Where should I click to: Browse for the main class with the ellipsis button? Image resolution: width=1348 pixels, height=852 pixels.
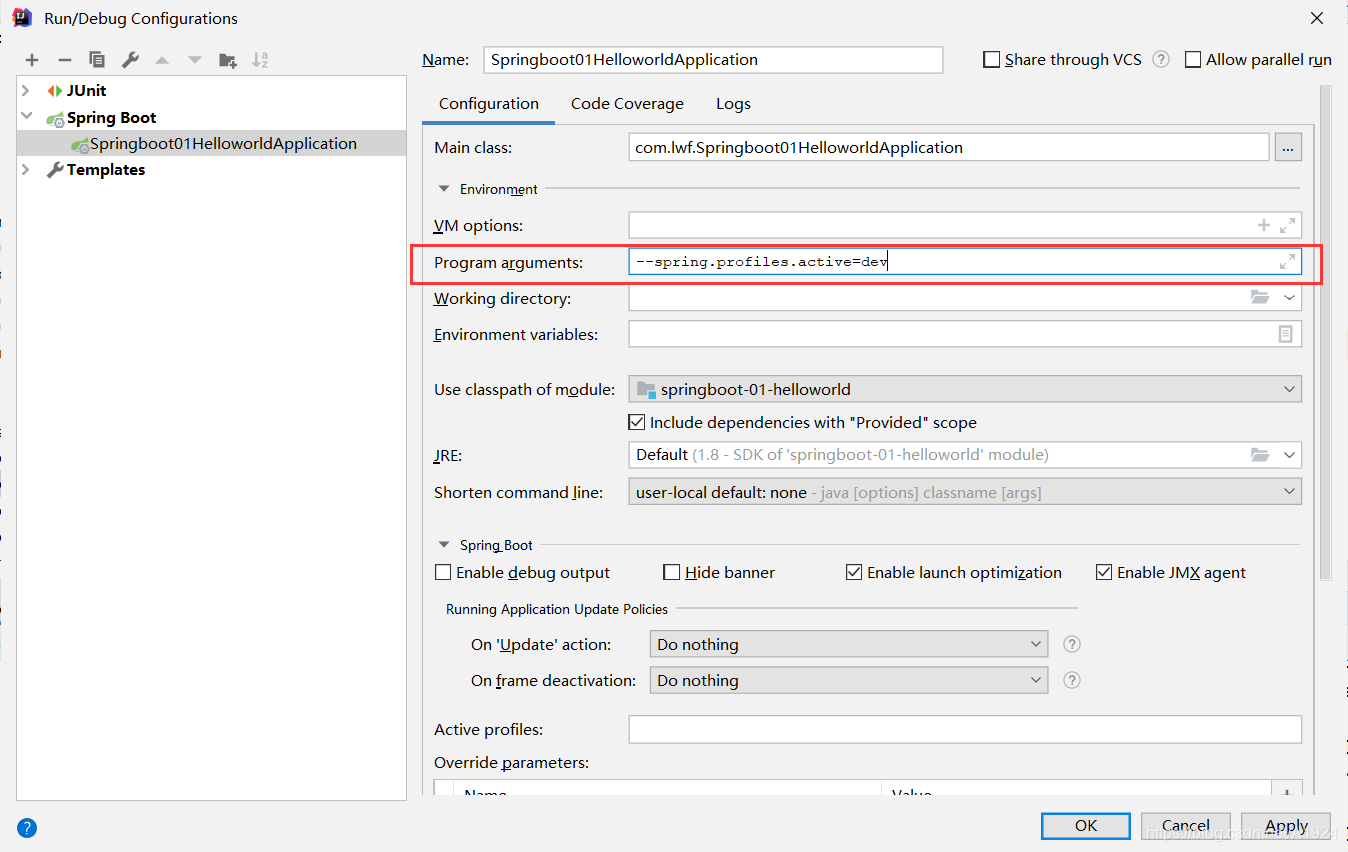pyautogui.click(x=1287, y=148)
